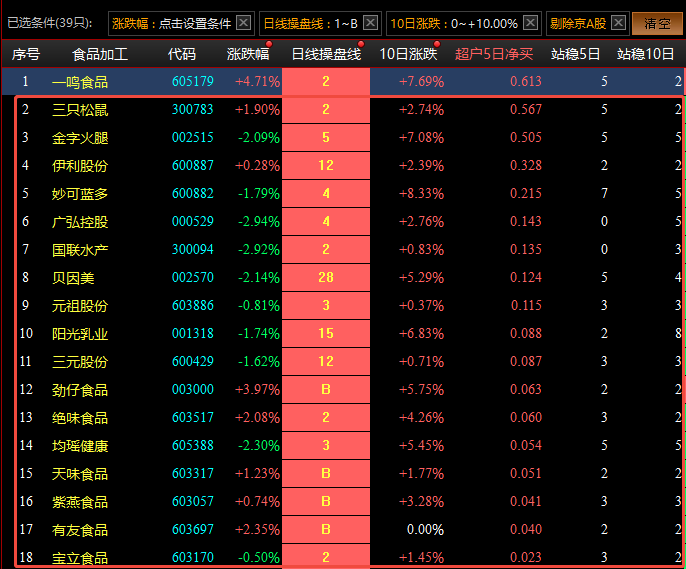686x569 pixels.
Task: Select the 均瑶健康 stock name
Action: [80, 445]
